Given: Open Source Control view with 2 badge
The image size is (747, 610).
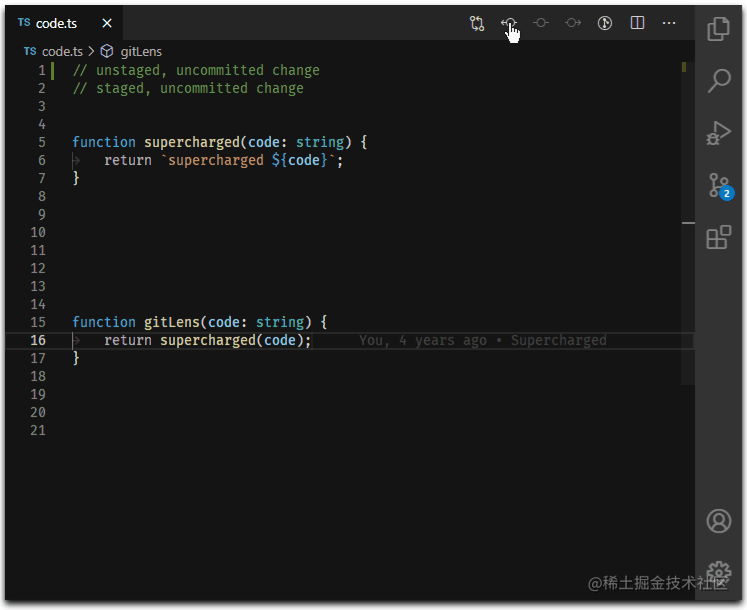Looking at the screenshot, I should pyautogui.click(x=718, y=186).
